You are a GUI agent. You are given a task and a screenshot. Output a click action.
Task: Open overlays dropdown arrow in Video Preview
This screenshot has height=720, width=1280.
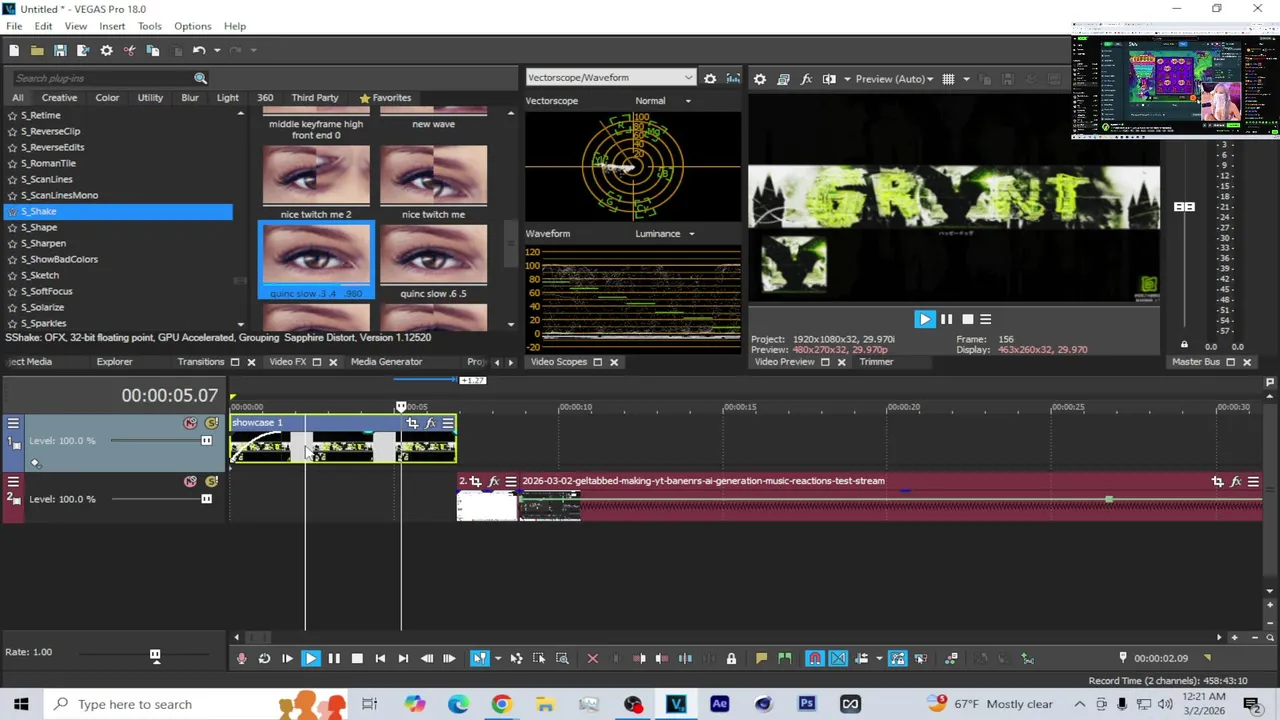coord(966,79)
